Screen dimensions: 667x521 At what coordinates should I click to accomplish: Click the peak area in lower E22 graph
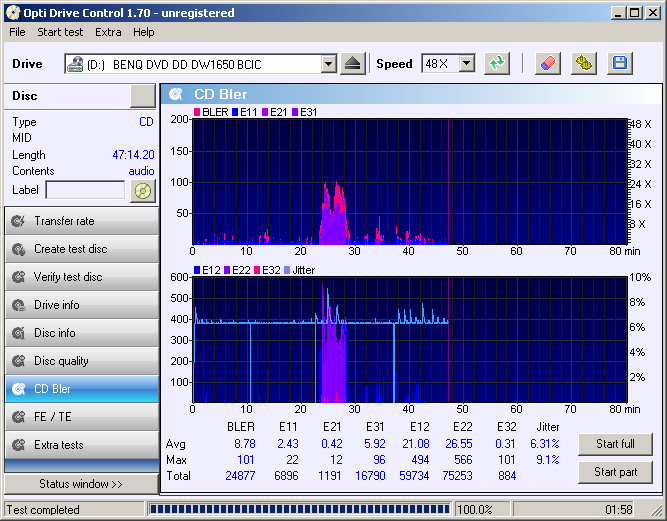click(333, 344)
